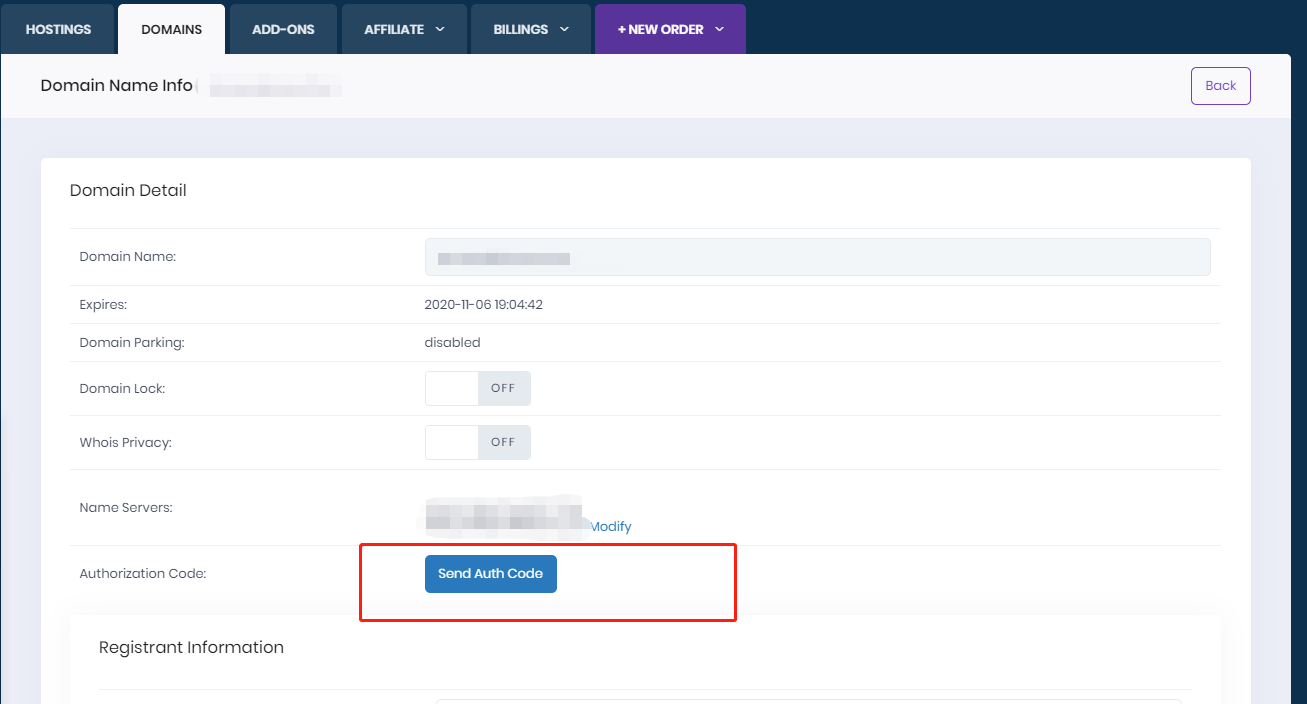Focus the Domain Name text field

(817, 257)
